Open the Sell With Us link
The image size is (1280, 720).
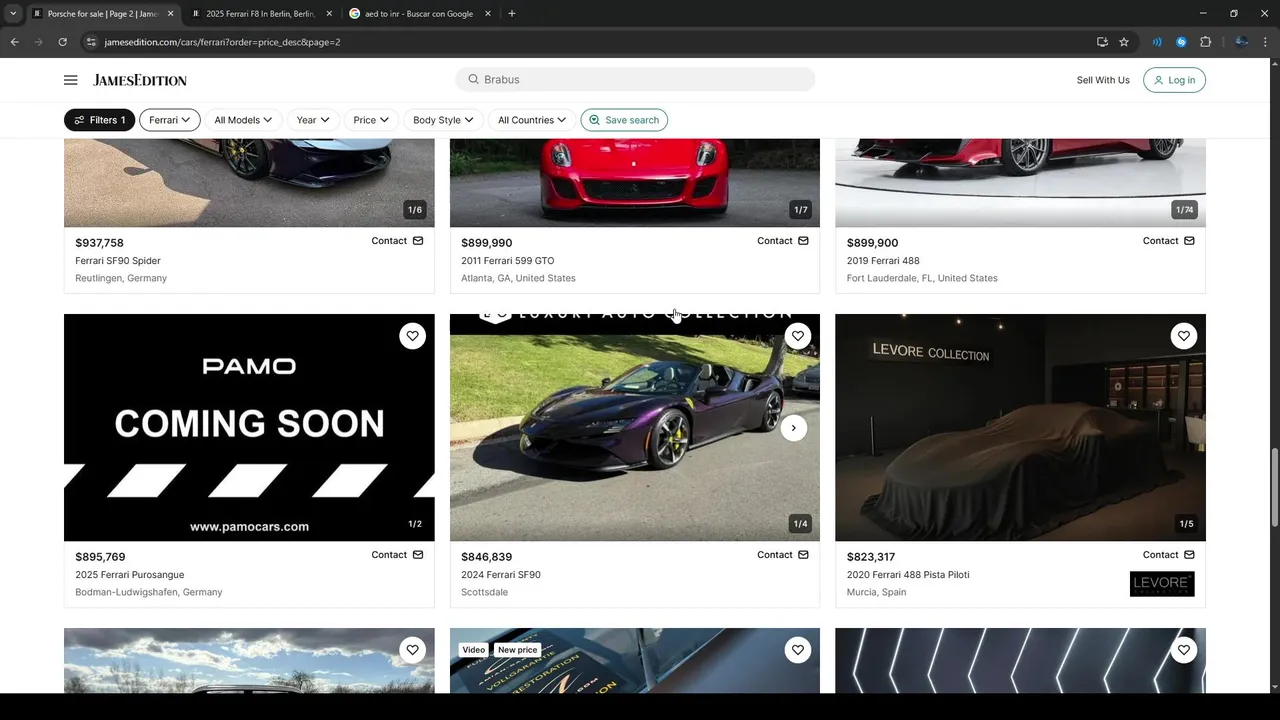click(x=1103, y=80)
